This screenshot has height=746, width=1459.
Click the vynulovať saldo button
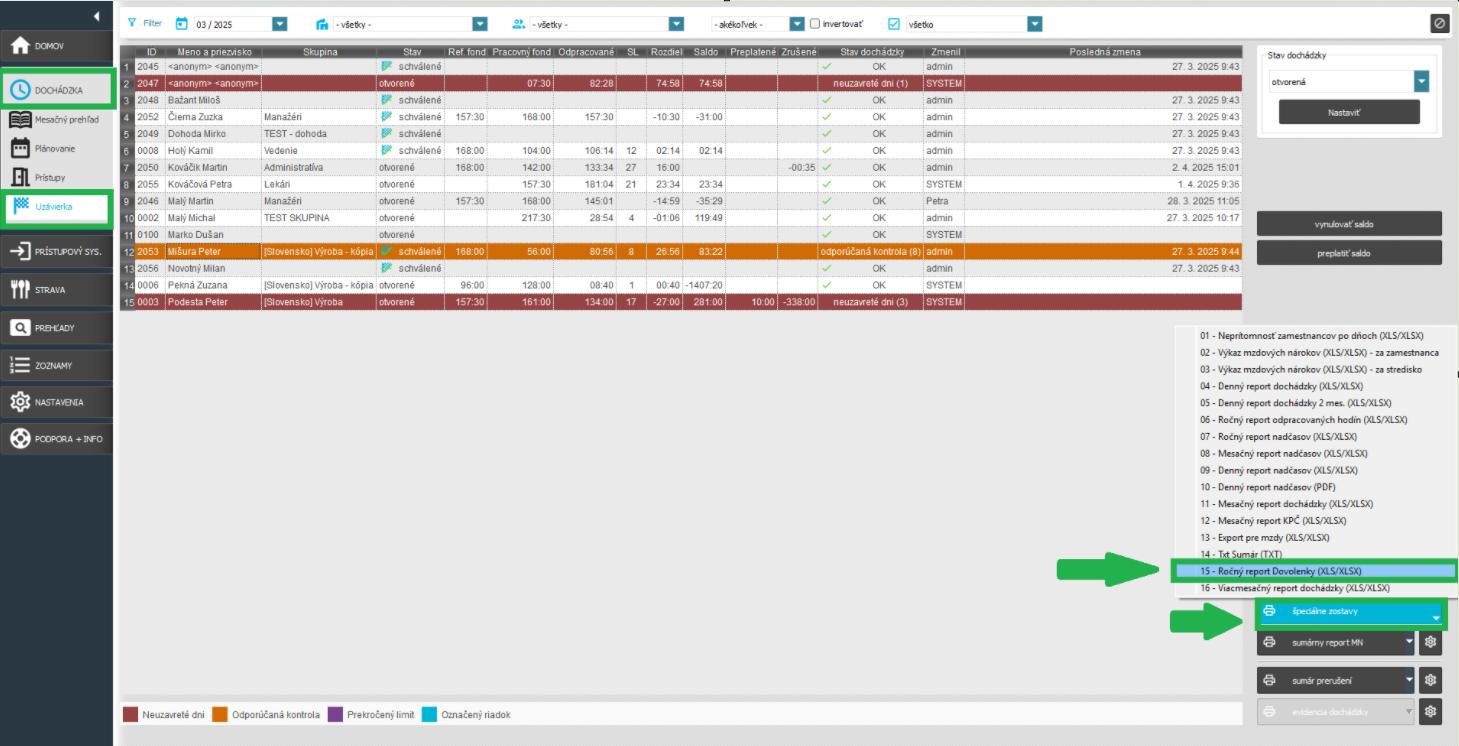point(1349,224)
